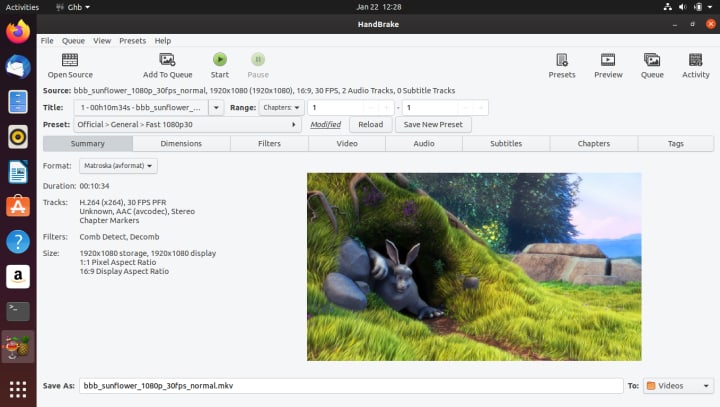Click the Chapter Markers track text
720x407 pixels.
coord(109,220)
